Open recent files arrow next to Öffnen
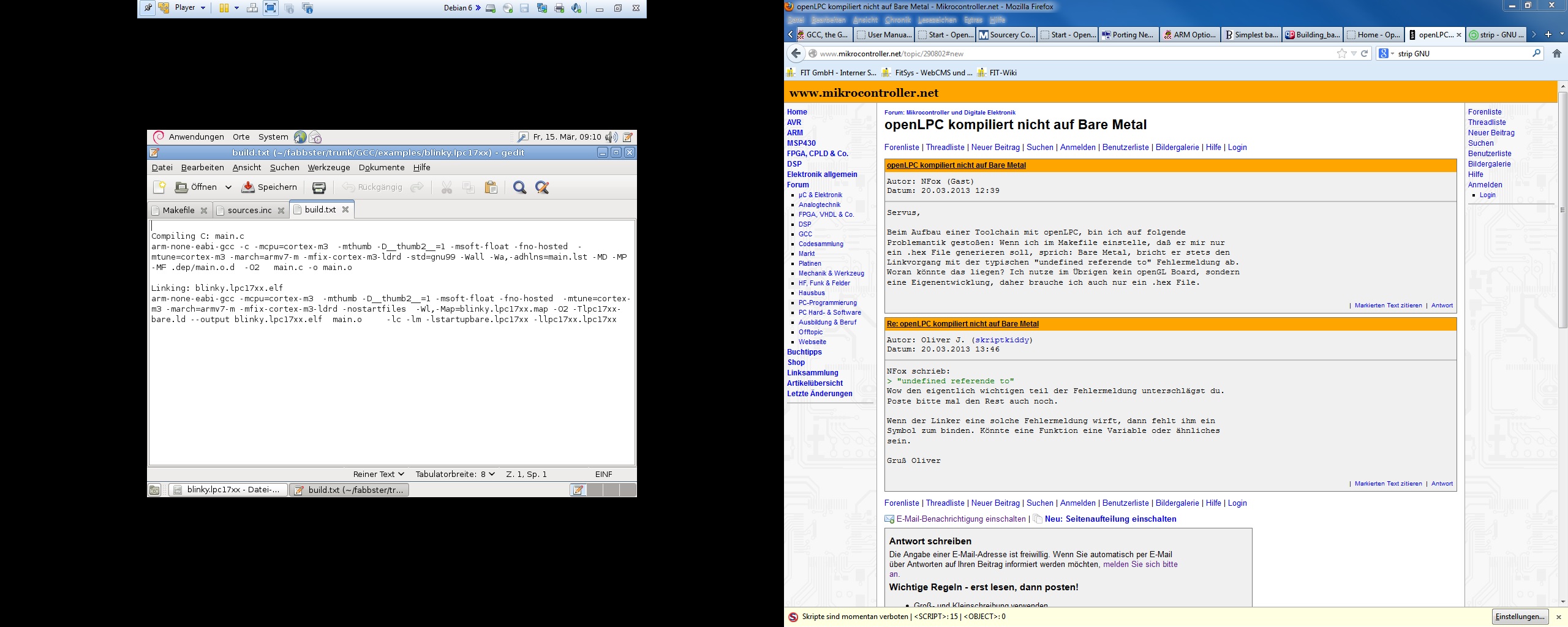Viewport: 1568px width, 627px height. 228,187
